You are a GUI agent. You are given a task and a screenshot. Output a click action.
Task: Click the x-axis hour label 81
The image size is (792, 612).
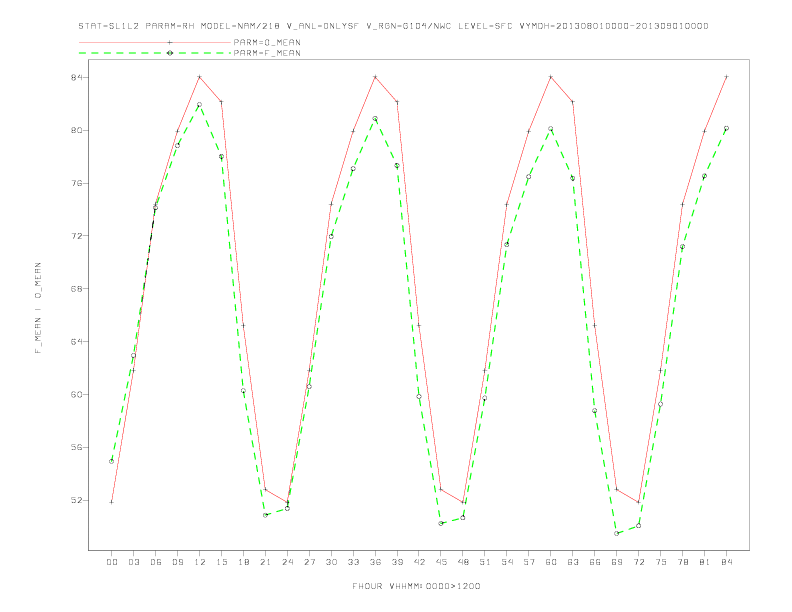705,562
